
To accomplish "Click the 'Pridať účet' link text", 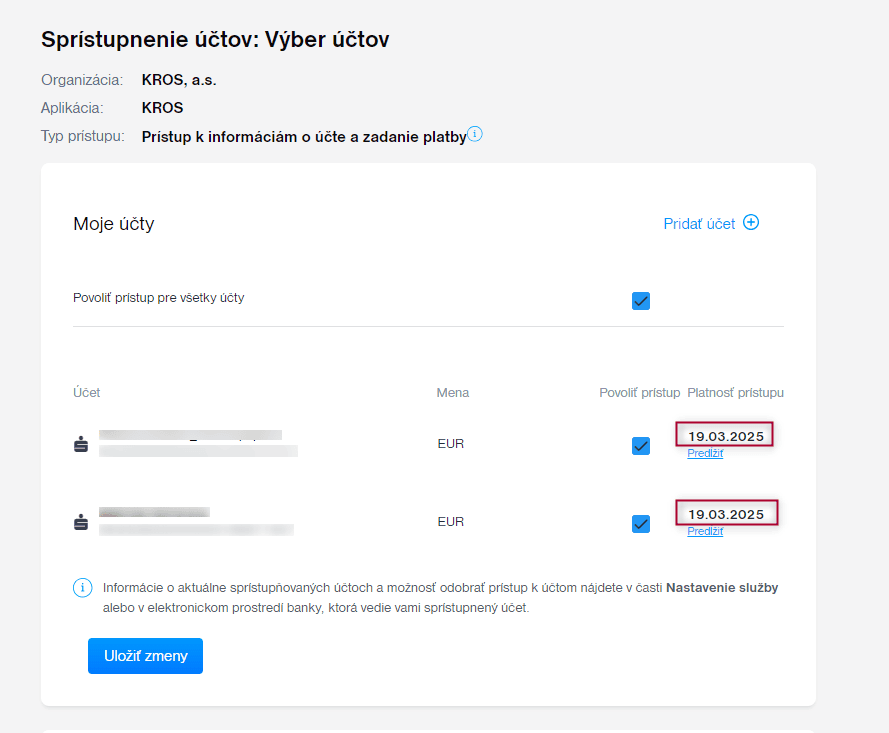I will (699, 224).
